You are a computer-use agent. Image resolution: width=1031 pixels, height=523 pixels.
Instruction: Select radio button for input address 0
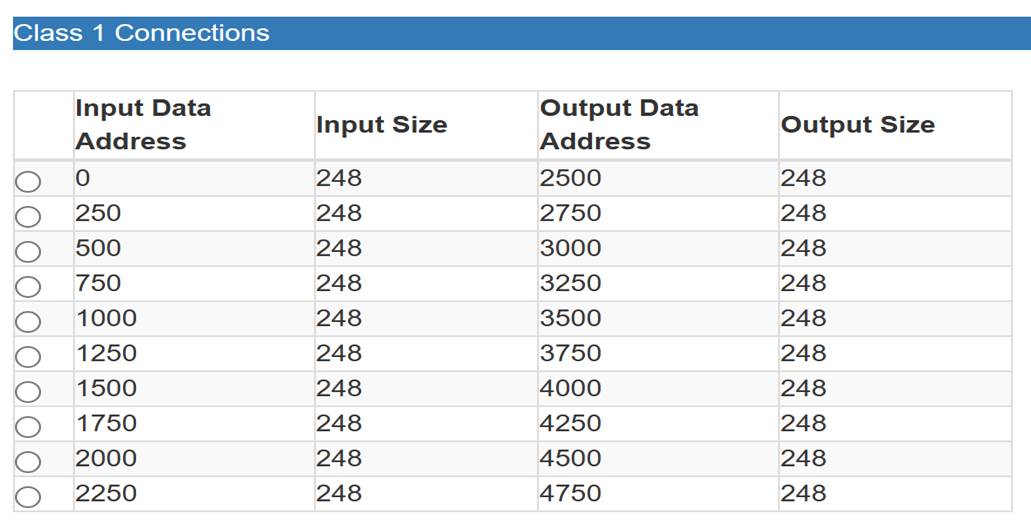(28, 182)
